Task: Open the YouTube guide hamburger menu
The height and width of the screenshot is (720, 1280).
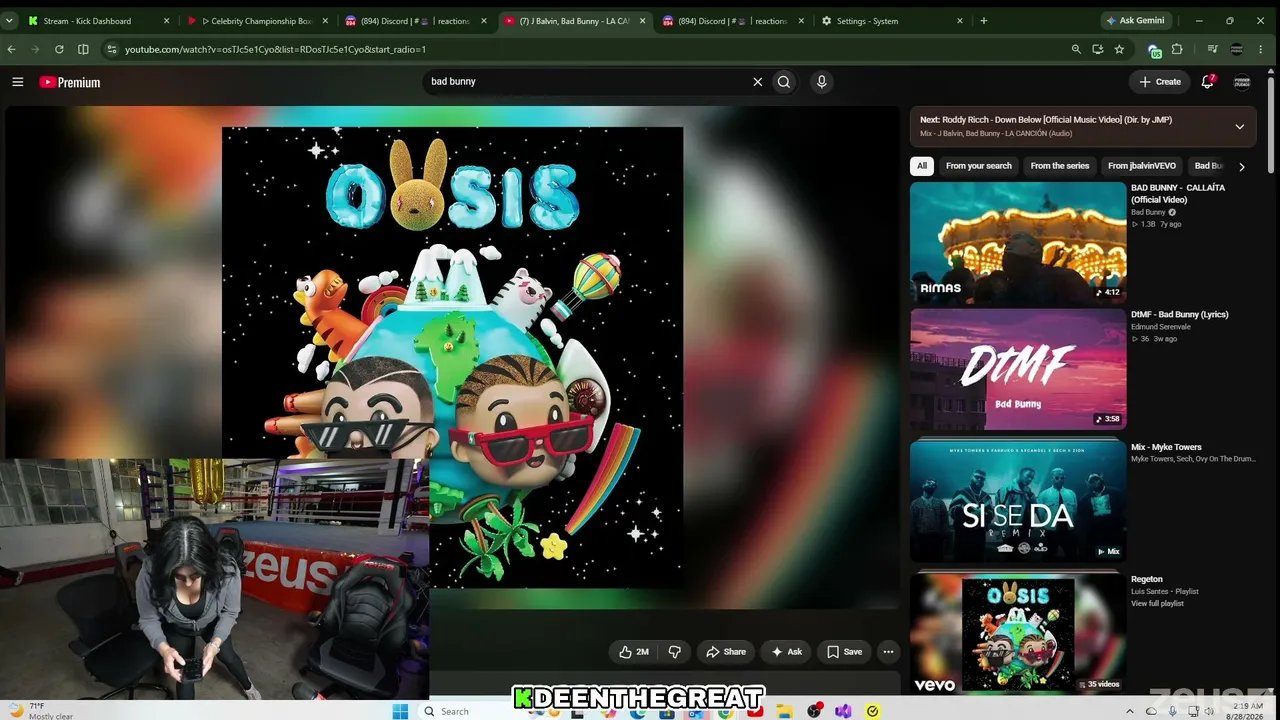Action: pos(17,82)
